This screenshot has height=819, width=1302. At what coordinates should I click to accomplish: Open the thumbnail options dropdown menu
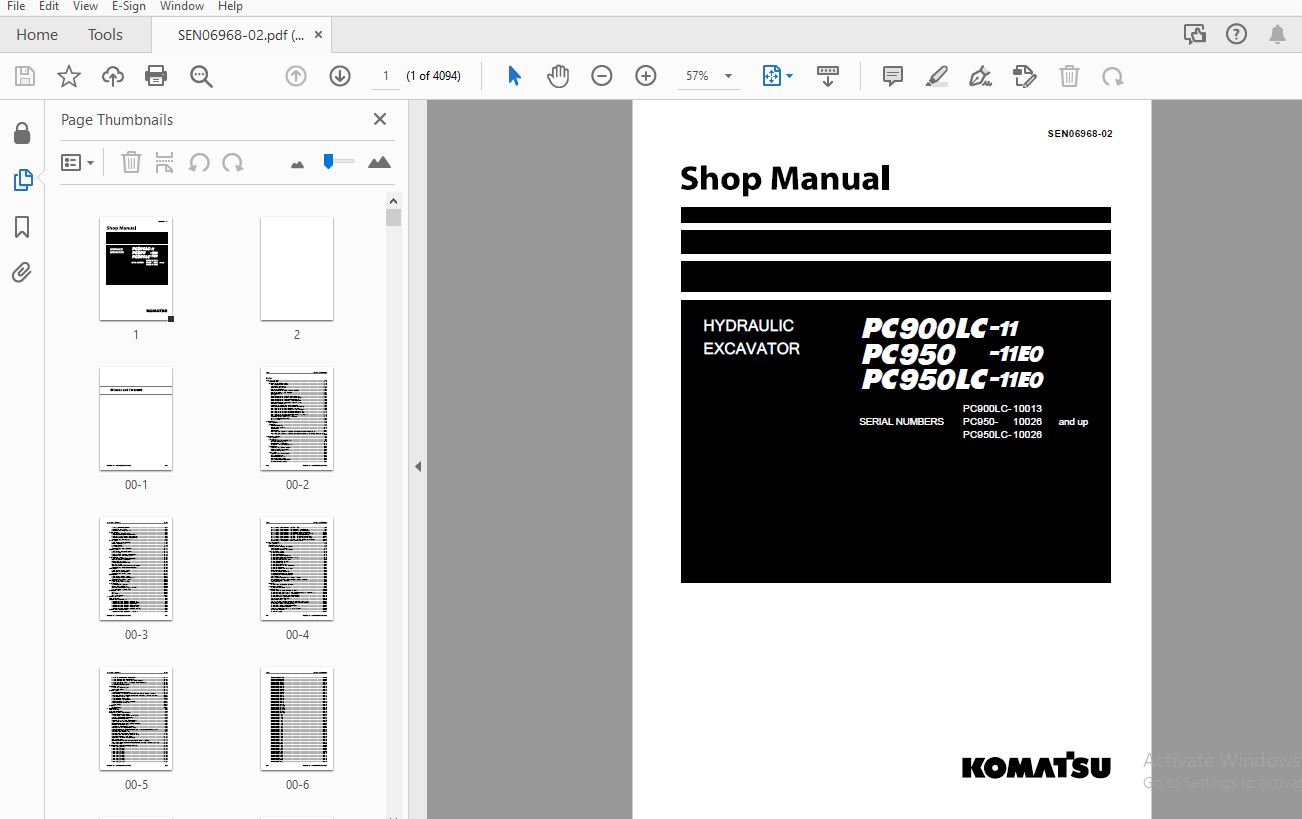tap(77, 162)
